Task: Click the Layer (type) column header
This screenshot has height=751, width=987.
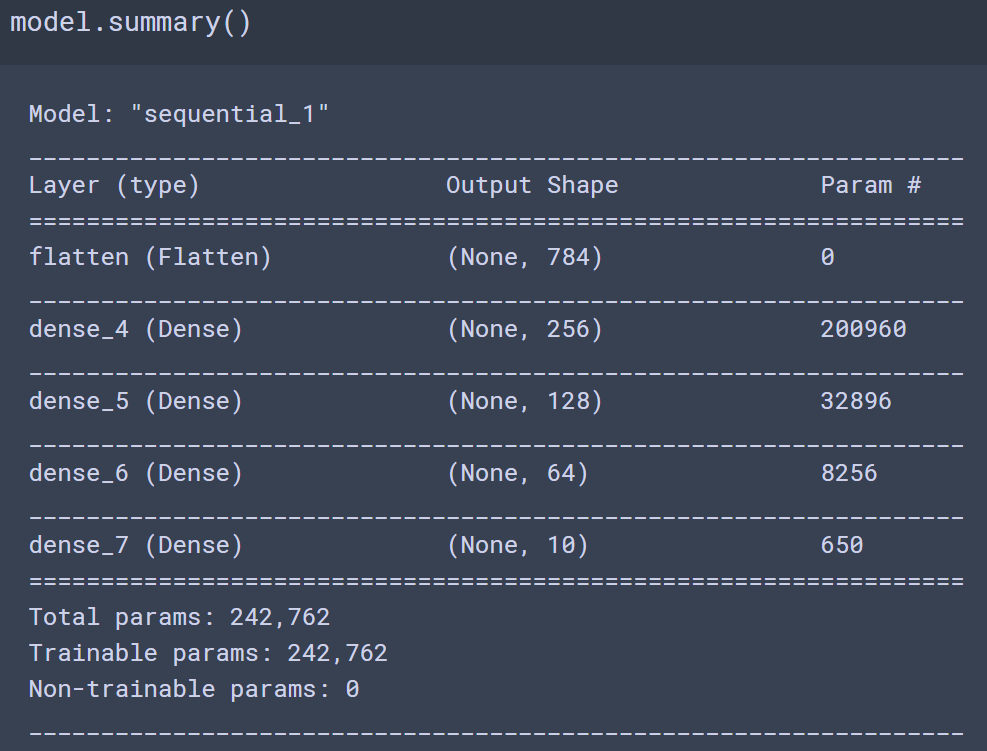Action: pyautogui.click(x=114, y=185)
